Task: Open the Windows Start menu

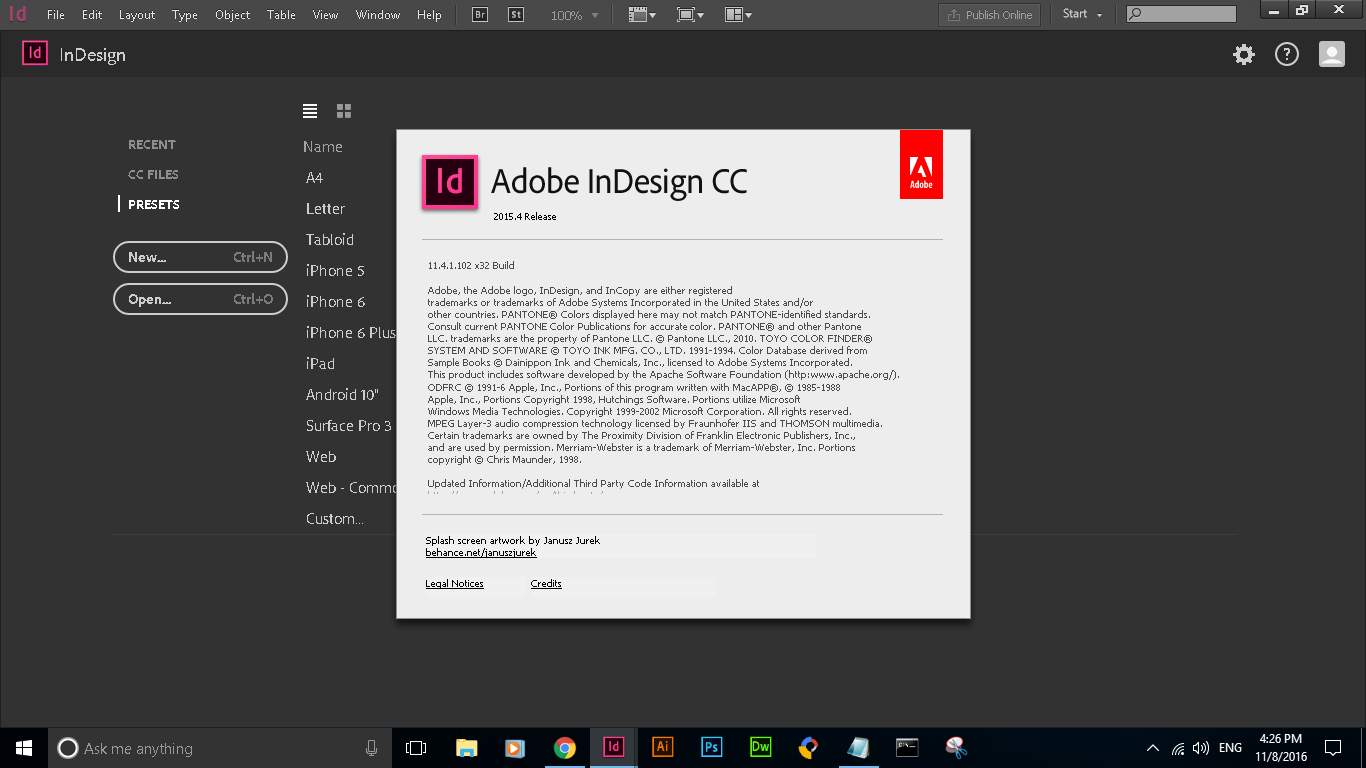Action: [24, 747]
